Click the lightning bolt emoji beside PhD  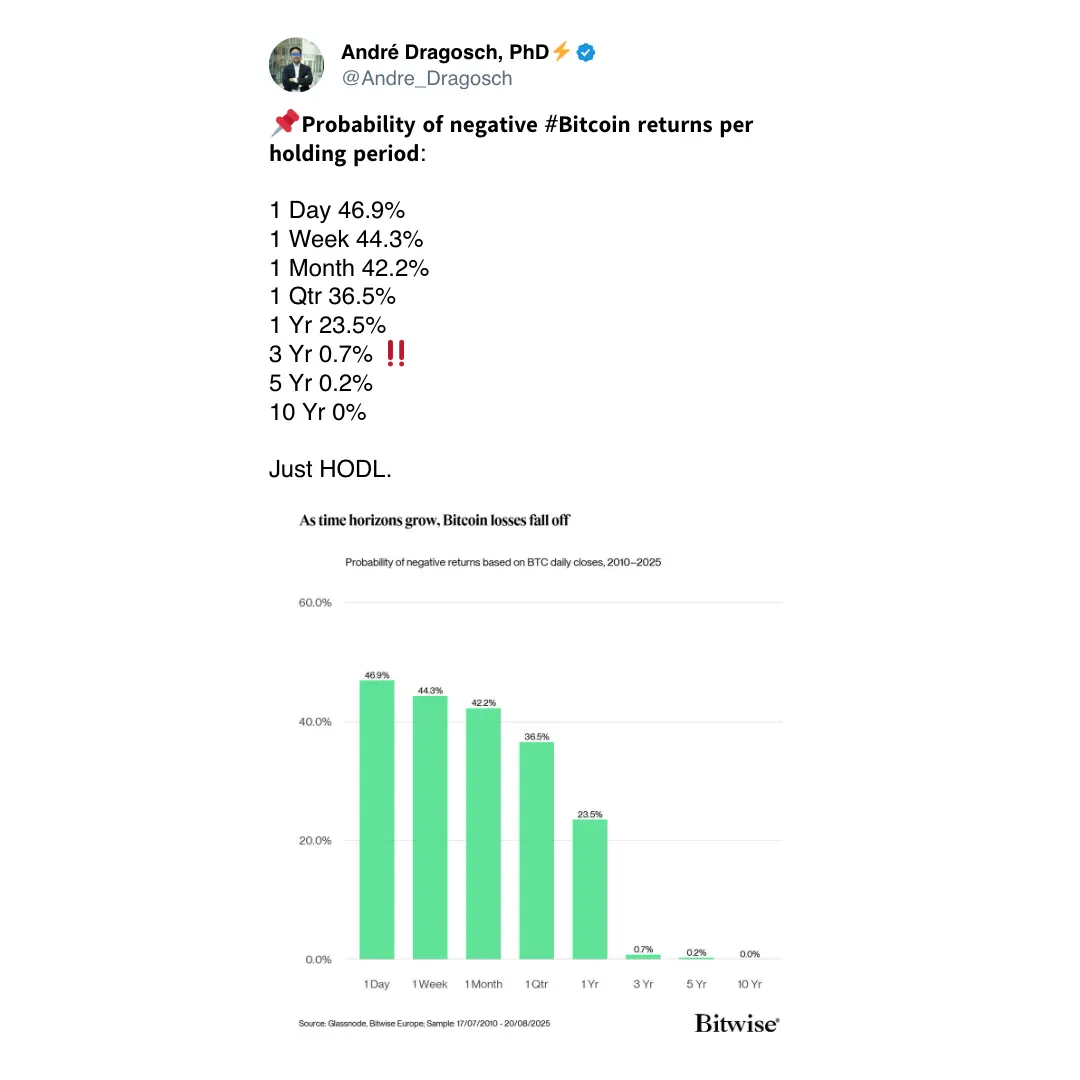click(x=562, y=51)
